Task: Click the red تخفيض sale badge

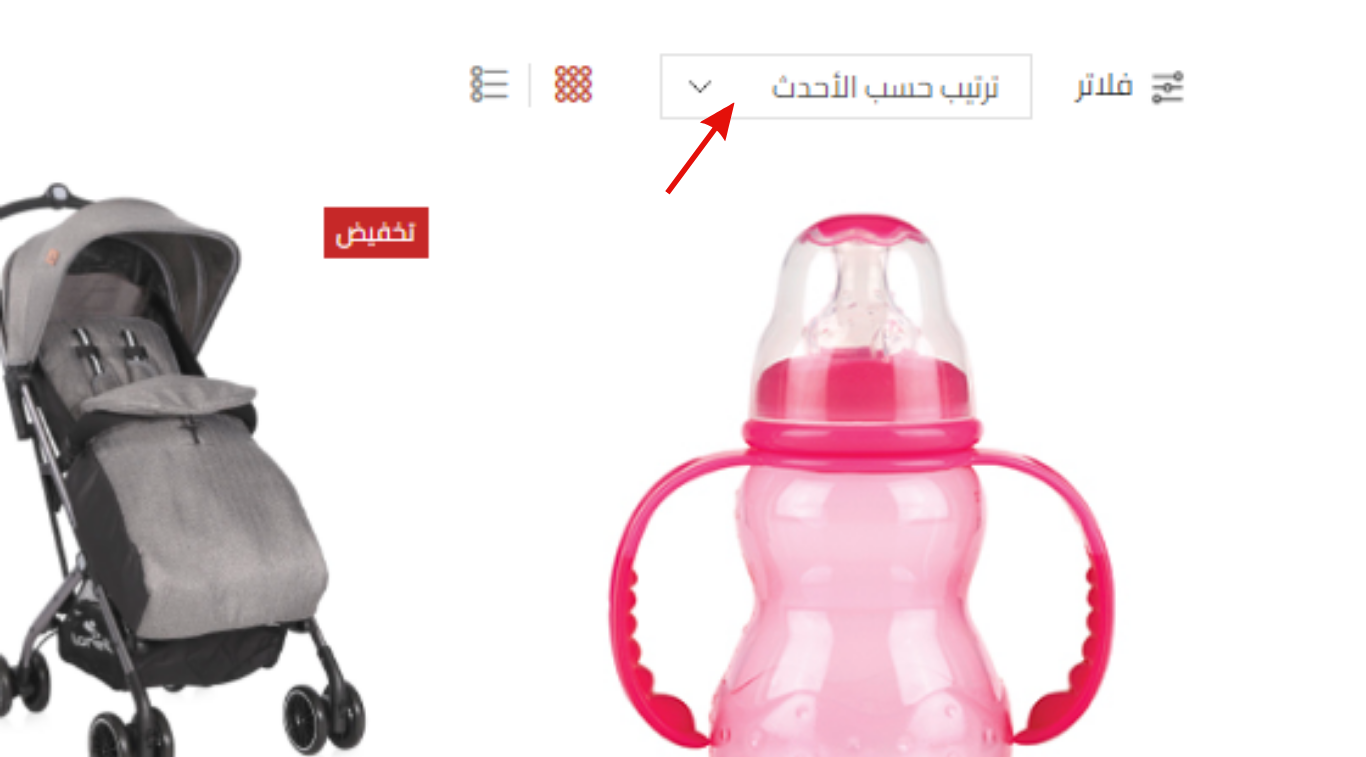Action: [x=376, y=233]
